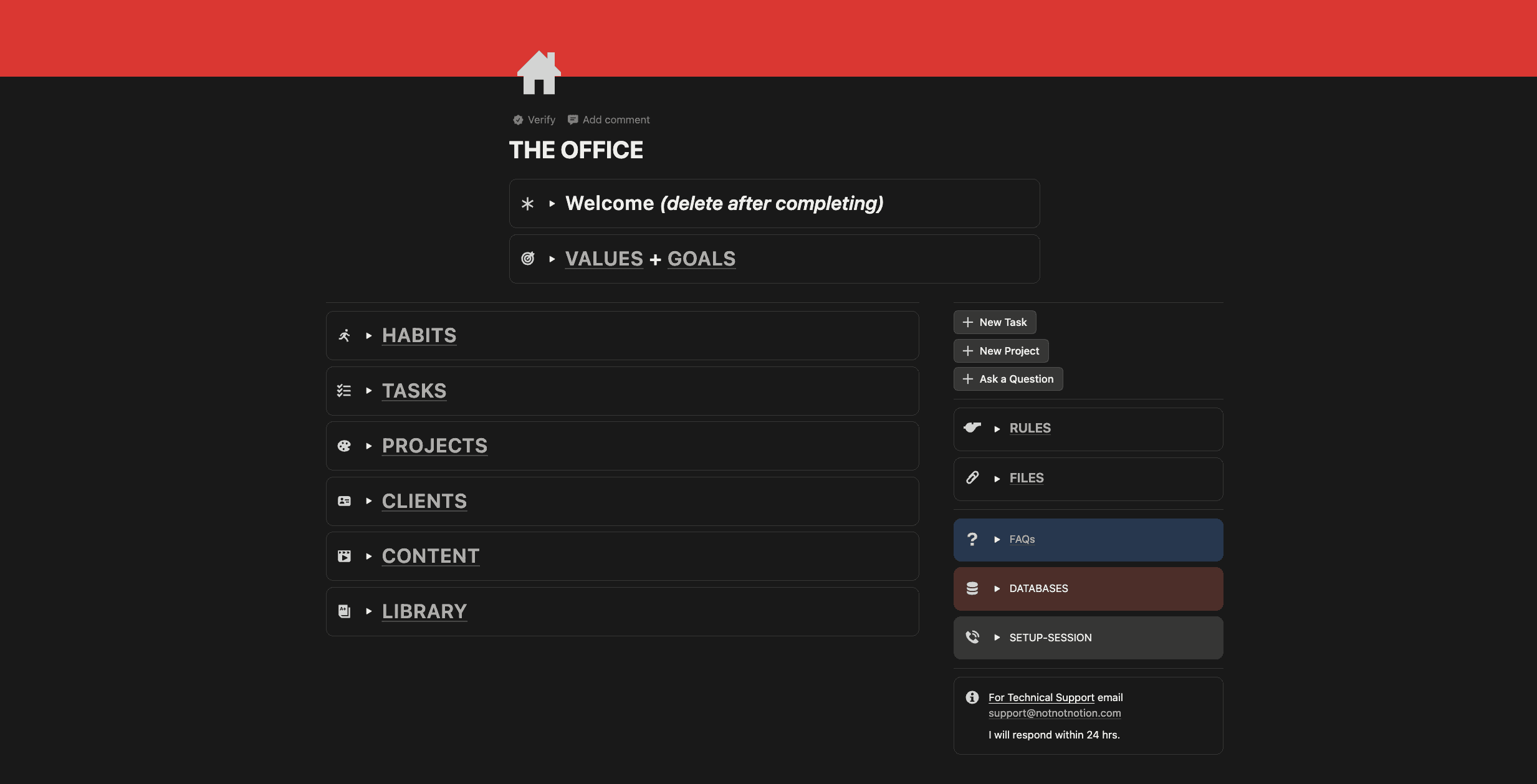The height and width of the screenshot is (784, 1537).
Task: Click the palette icon beside PROJECTS
Action: point(344,446)
